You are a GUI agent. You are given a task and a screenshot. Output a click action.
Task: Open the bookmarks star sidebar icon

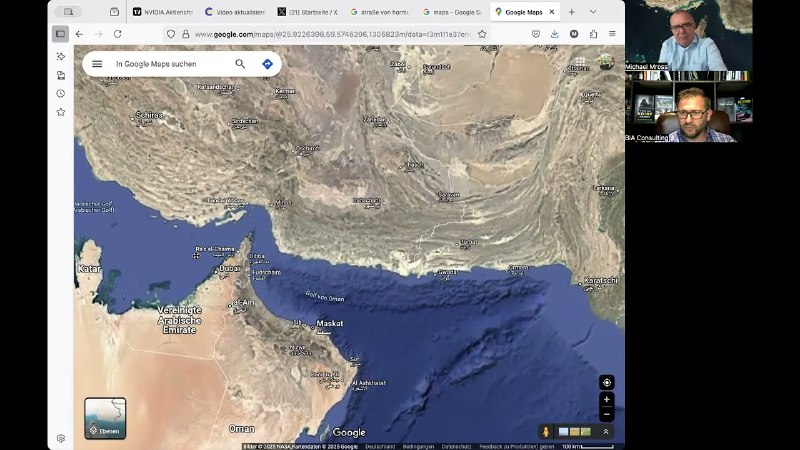point(61,112)
